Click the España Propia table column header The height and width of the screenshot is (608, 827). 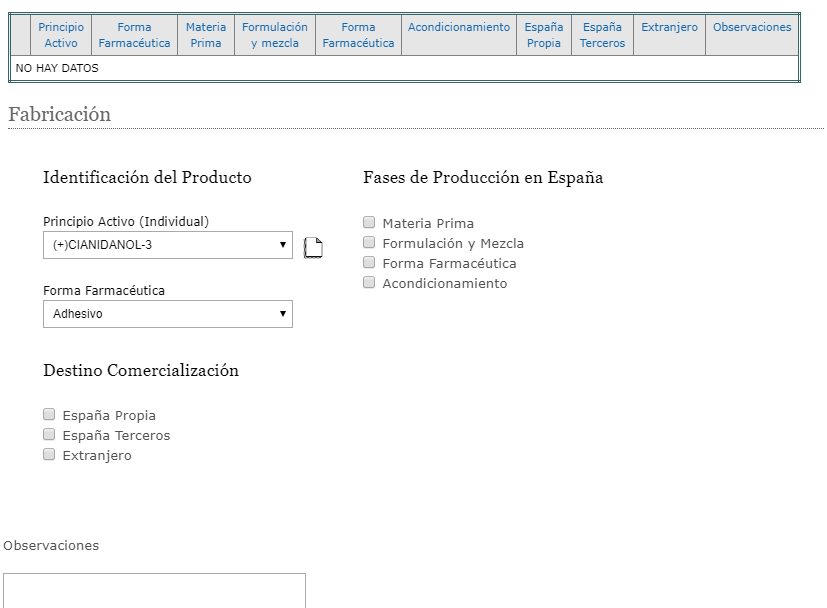click(x=544, y=35)
